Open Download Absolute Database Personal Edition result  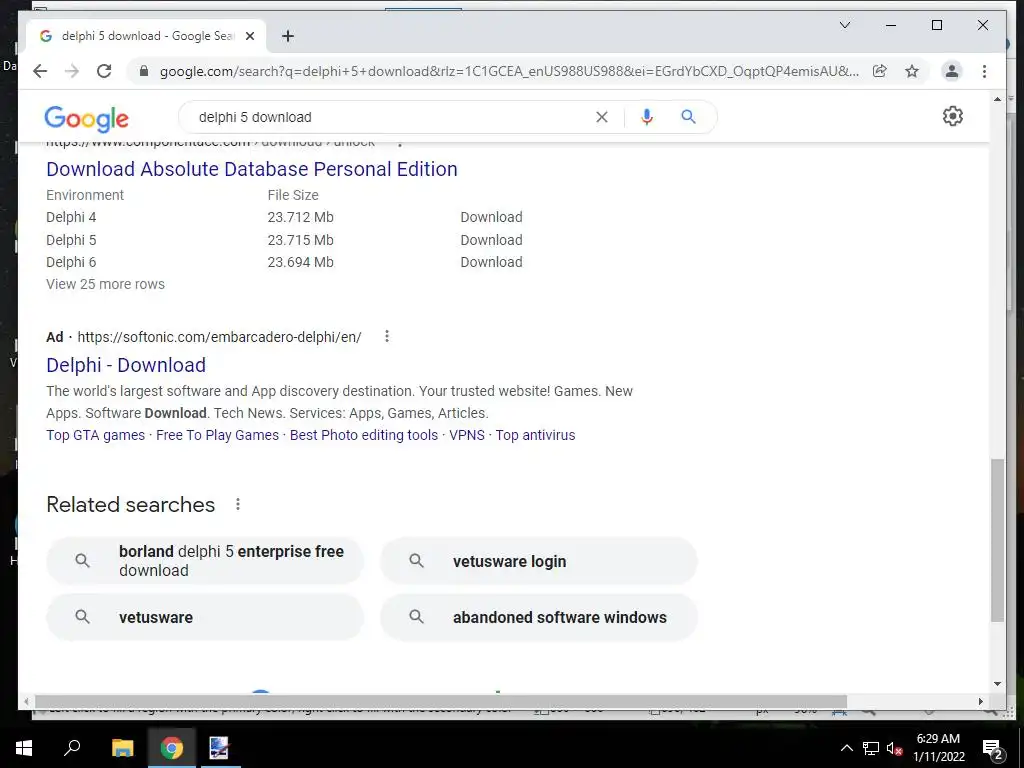click(251, 169)
